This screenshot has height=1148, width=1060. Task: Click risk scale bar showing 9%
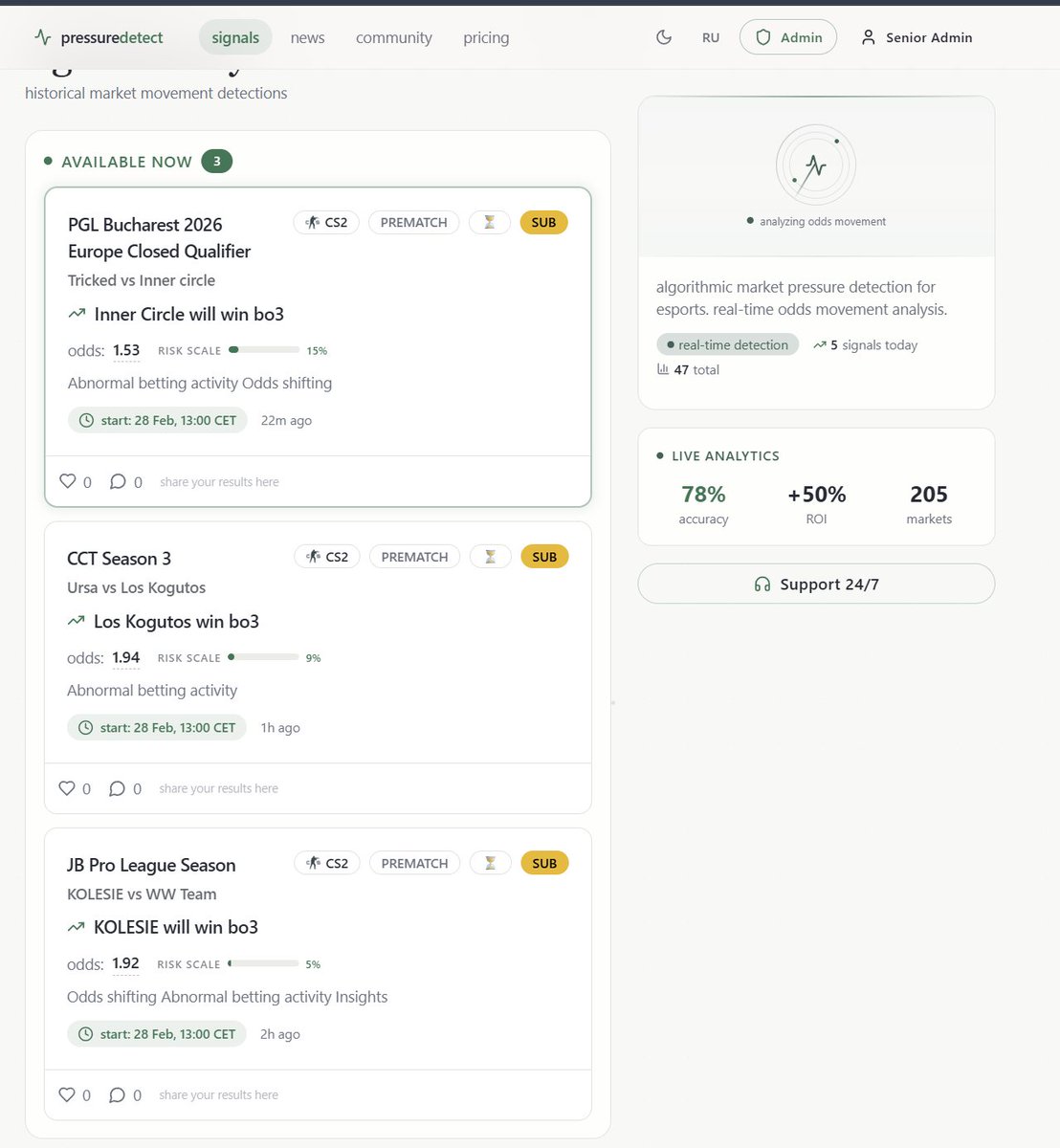[x=263, y=657]
